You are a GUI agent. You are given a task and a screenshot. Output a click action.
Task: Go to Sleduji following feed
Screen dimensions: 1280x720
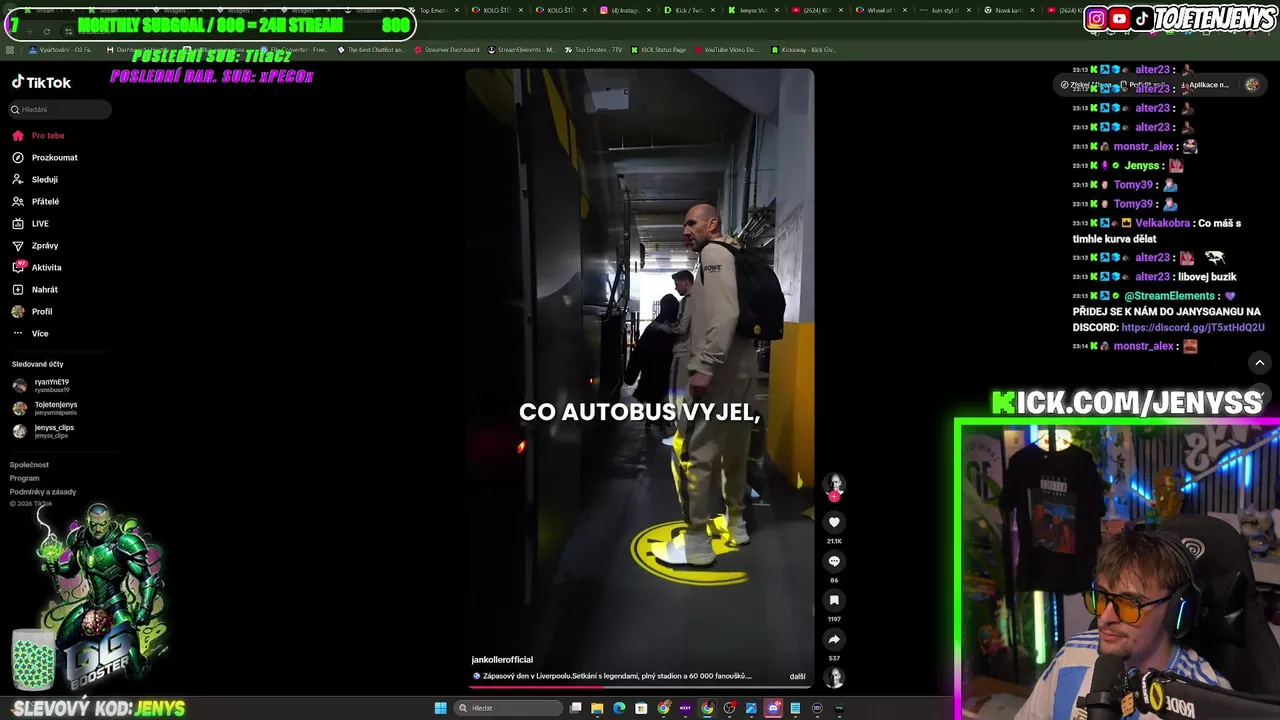(44, 180)
